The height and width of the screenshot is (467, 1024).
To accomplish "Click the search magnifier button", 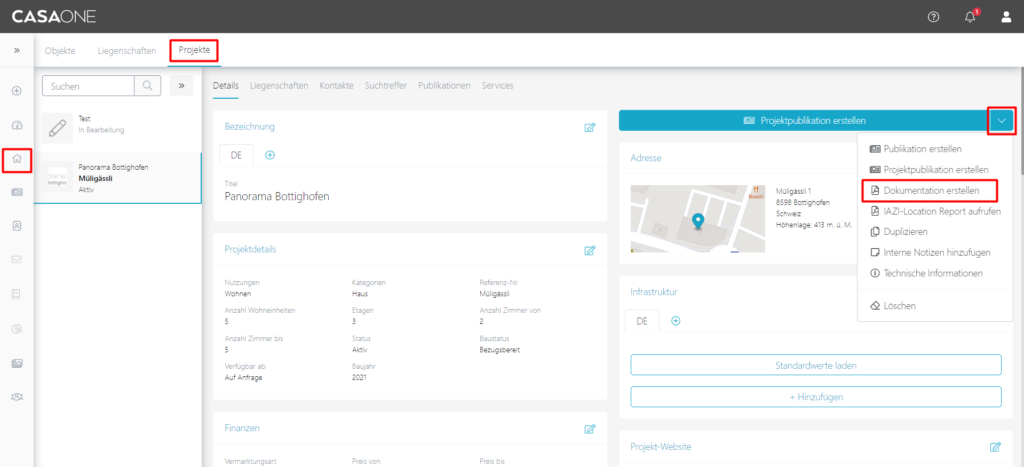I will point(147,87).
